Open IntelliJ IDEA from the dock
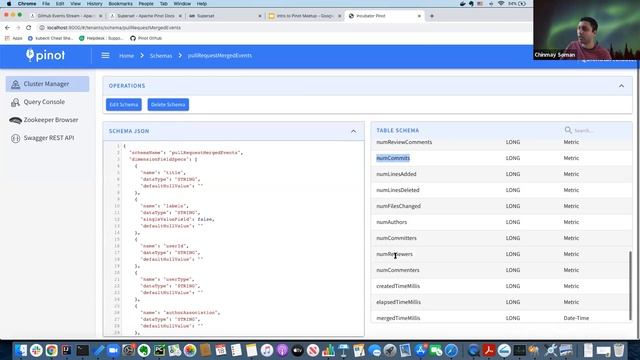The image size is (640, 360). [67, 350]
